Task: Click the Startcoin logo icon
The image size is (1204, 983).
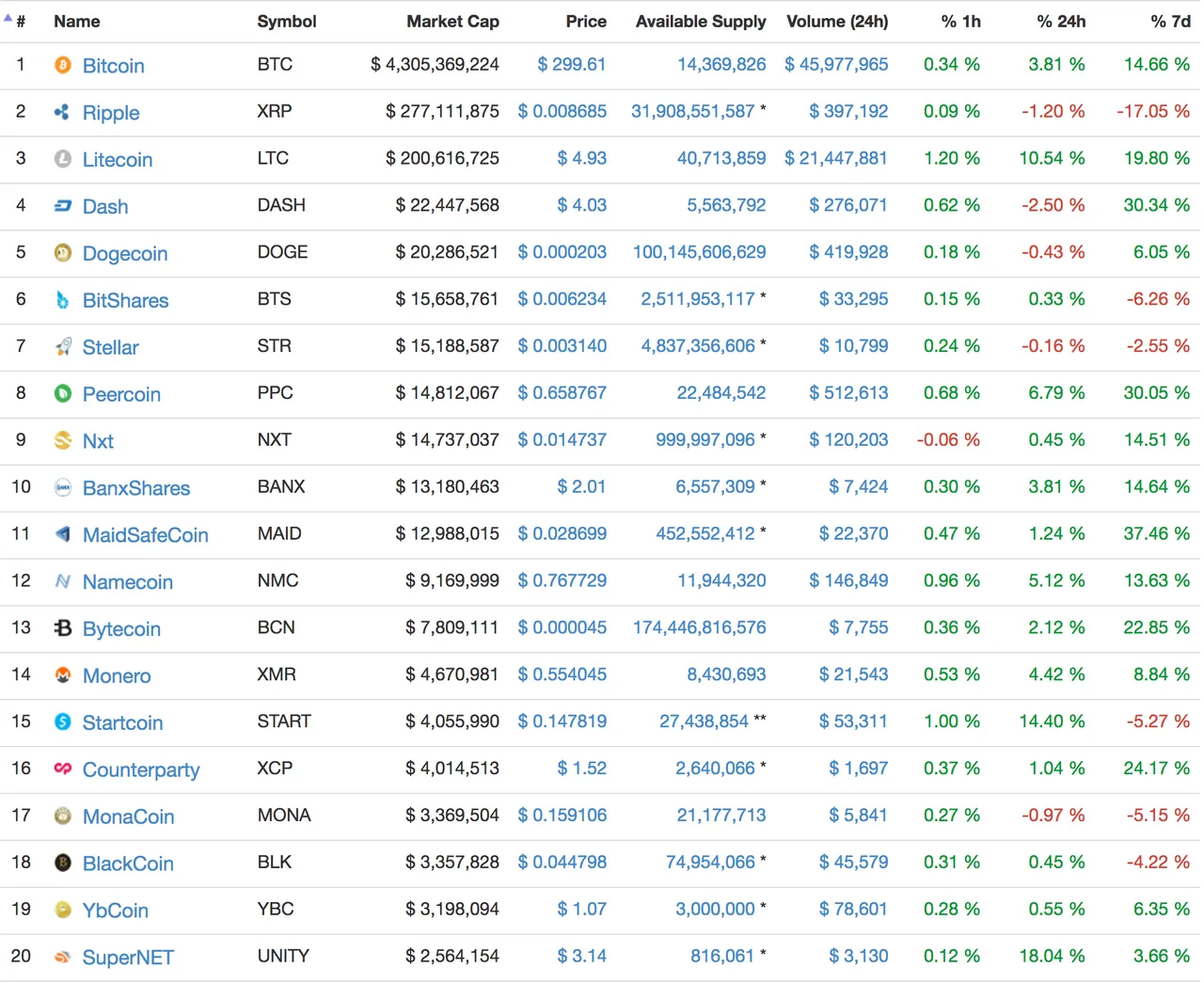Action: (63, 722)
